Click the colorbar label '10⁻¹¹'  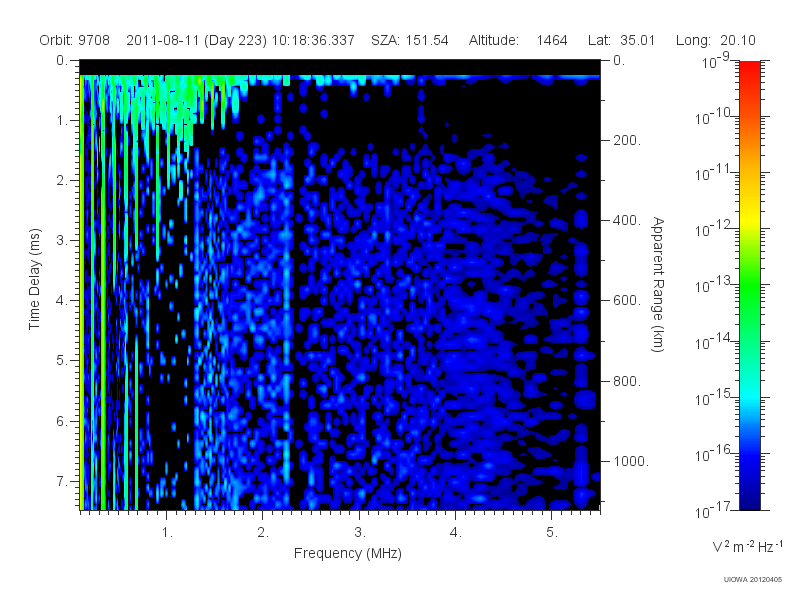713,173
